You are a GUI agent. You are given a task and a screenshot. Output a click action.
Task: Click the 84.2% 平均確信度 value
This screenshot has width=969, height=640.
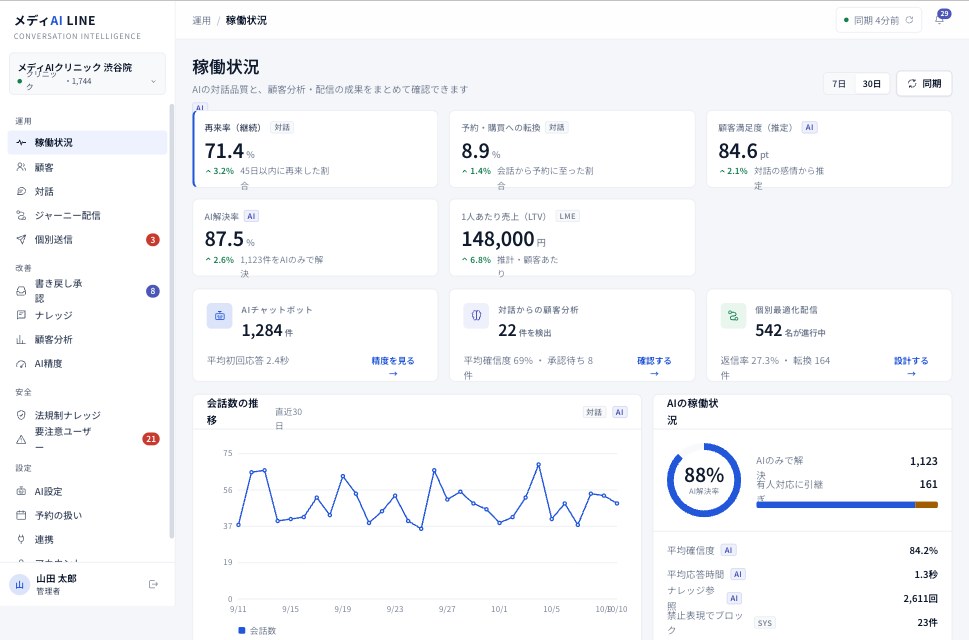pyautogui.click(x=923, y=550)
